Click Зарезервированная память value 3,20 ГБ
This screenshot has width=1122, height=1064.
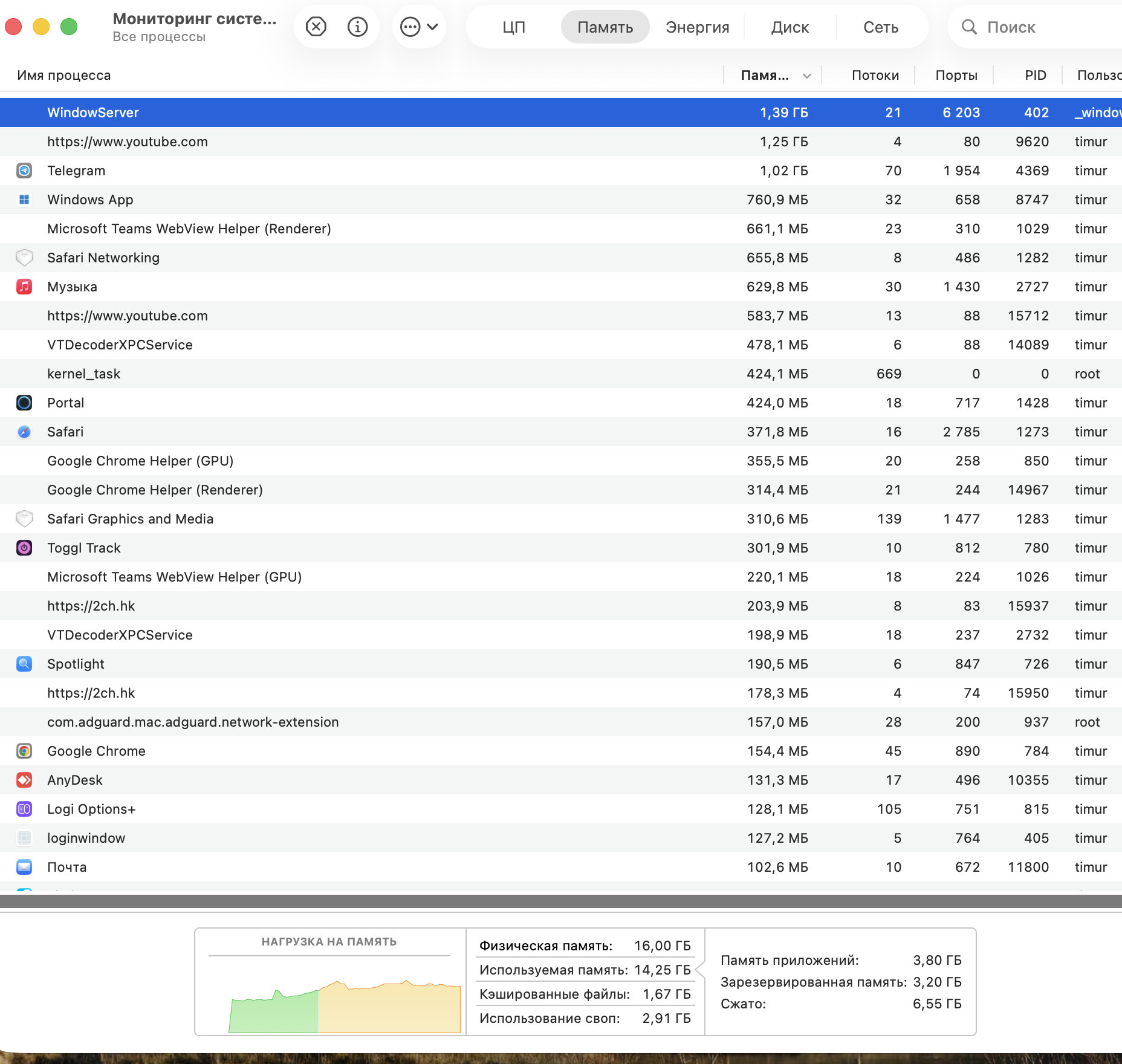[937, 982]
